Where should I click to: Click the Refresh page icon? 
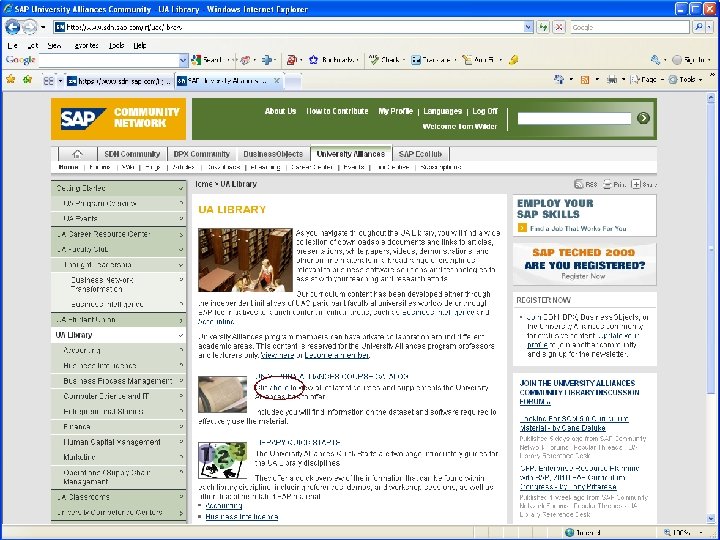click(x=543, y=28)
